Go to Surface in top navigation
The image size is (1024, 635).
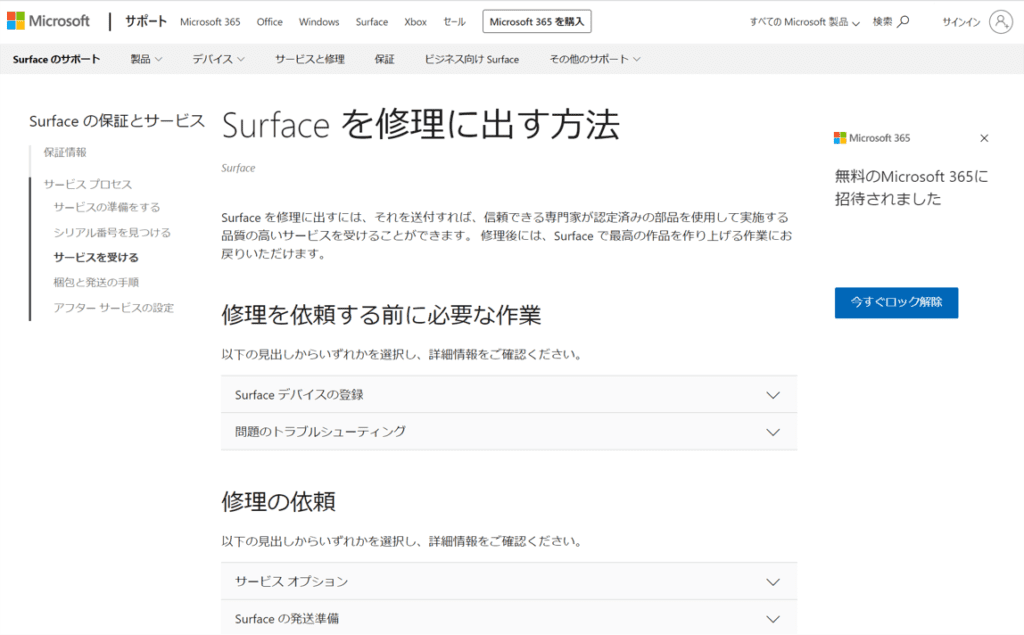372,22
